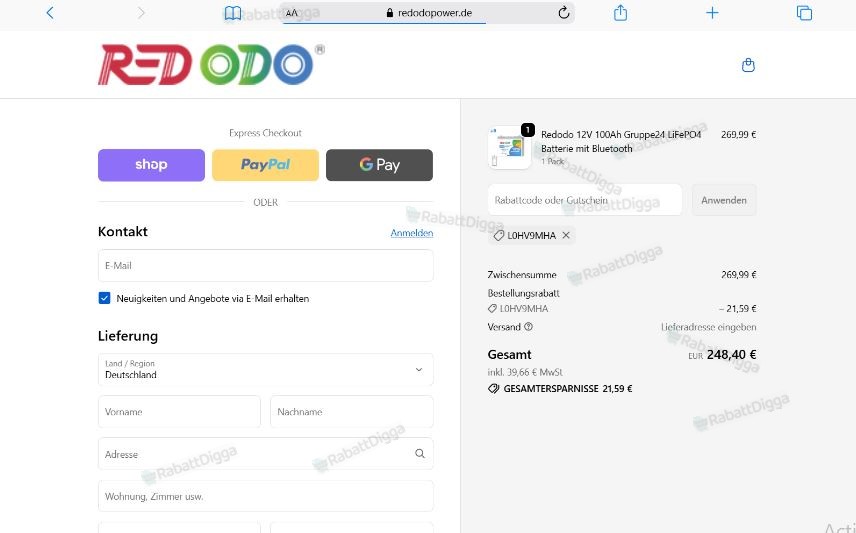Click the product price 269,99 € beside title

tap(739, 134)
